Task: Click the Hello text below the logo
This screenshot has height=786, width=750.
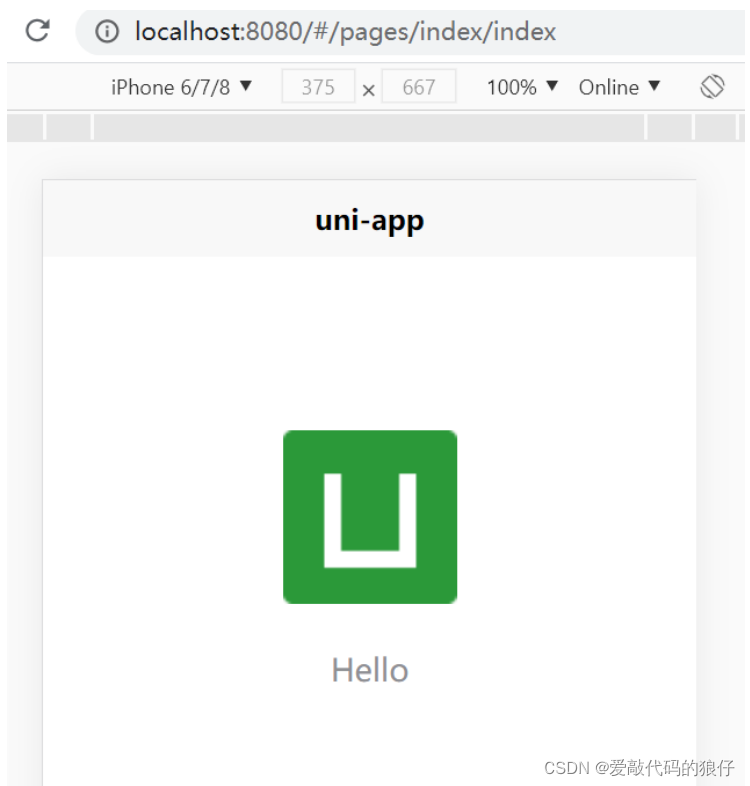Action: [x=370, y=670]
